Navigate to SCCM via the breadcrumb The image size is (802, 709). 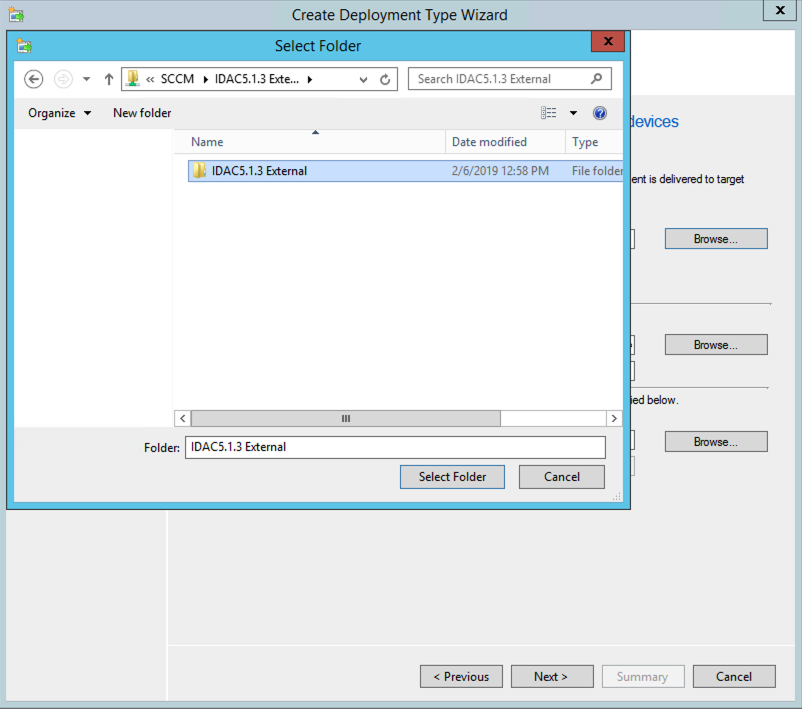pyautogui.click(x=176, y=78)
